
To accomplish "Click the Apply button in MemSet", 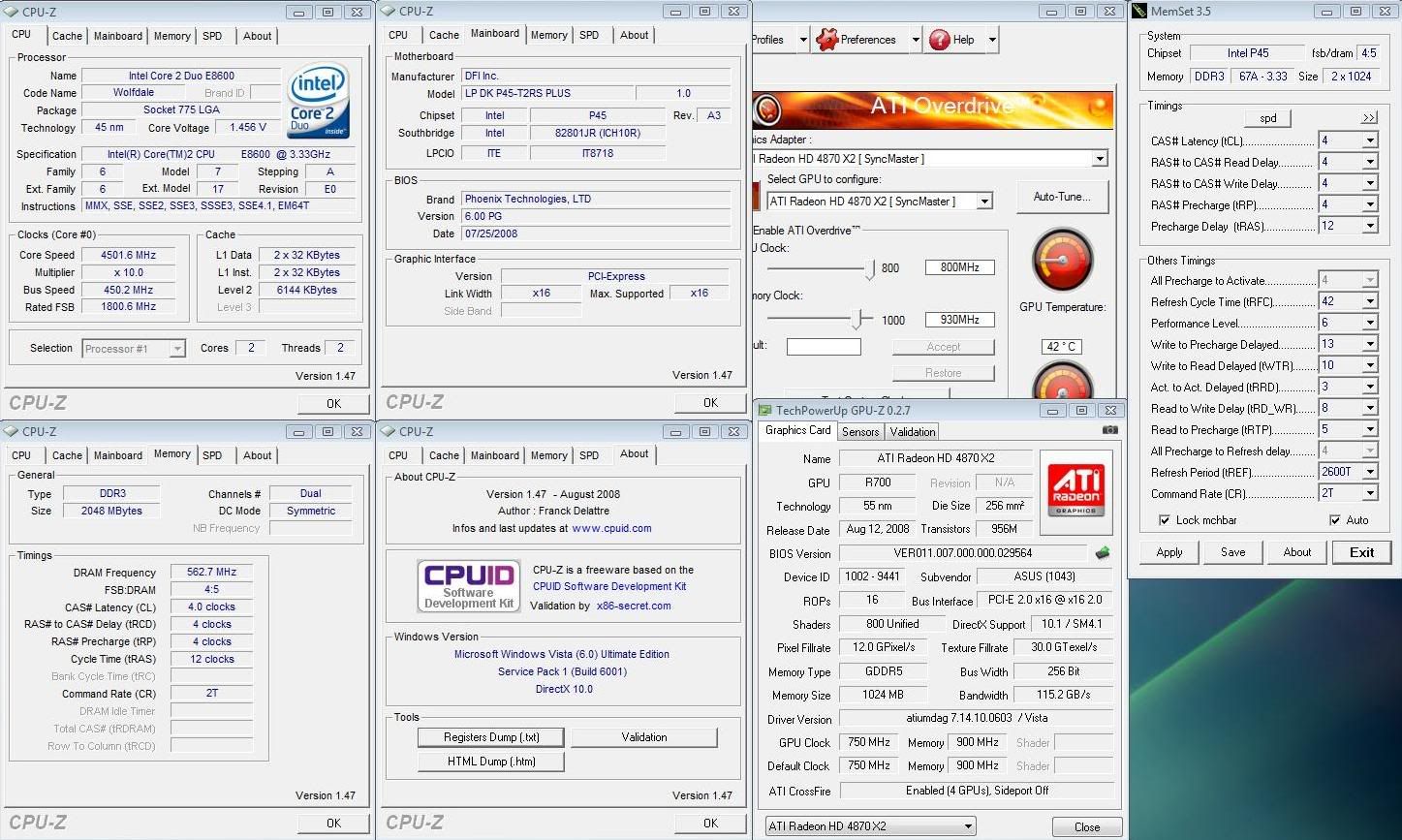I will click(1169, 552).
